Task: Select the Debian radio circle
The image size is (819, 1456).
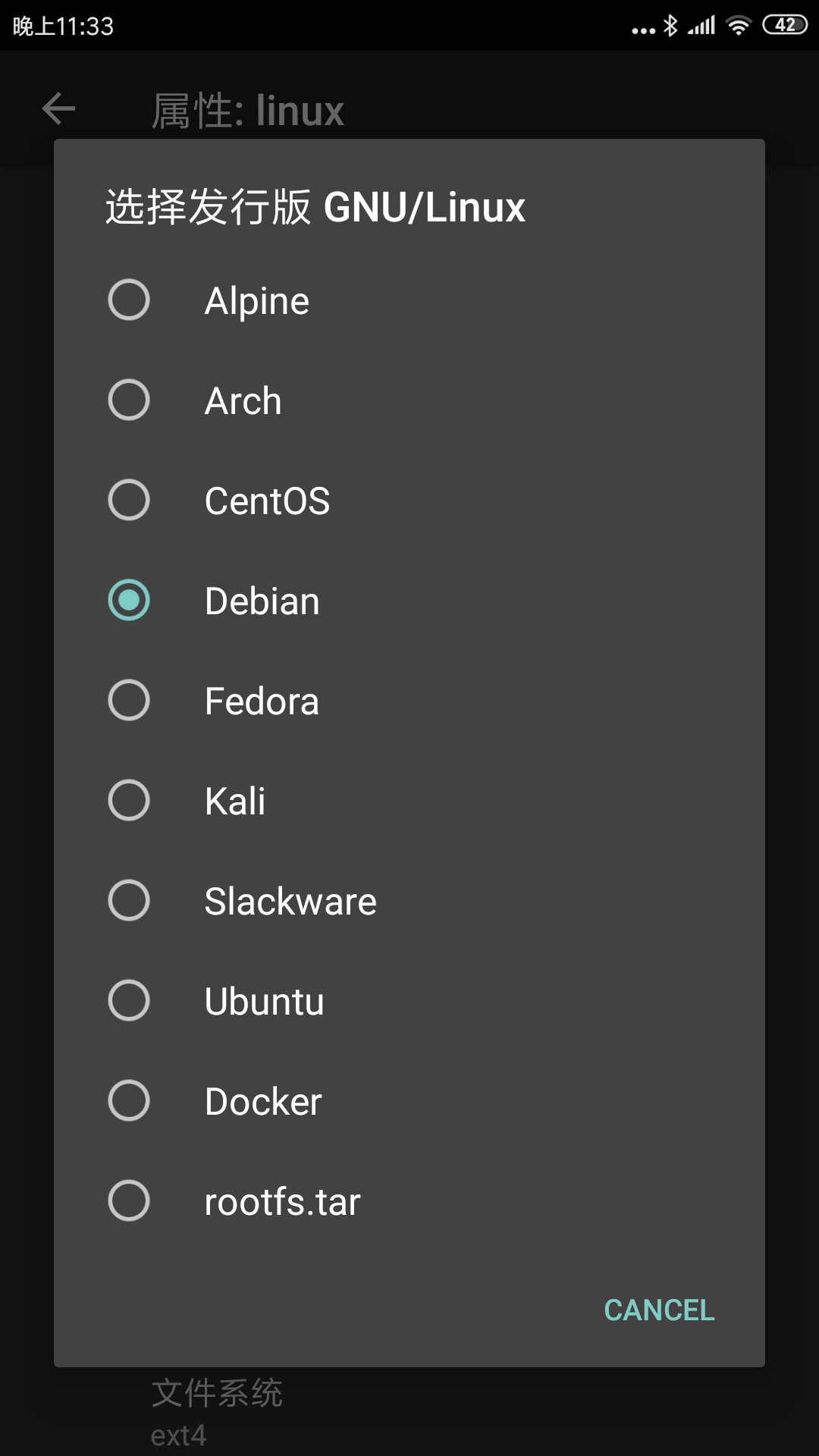Action: (129, 600)
